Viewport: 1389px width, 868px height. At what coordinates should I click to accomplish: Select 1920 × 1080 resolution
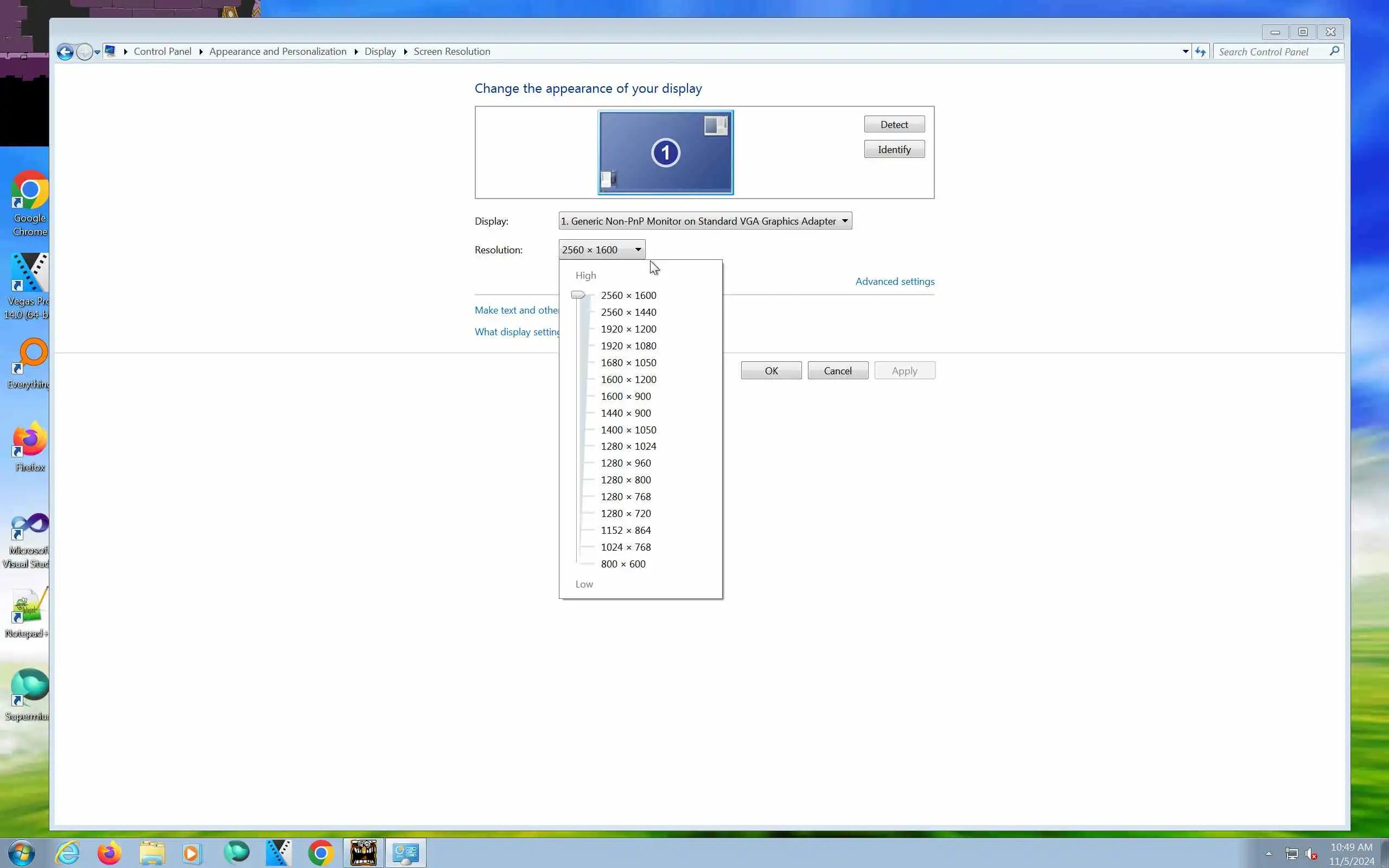click(x=628, y=346)
